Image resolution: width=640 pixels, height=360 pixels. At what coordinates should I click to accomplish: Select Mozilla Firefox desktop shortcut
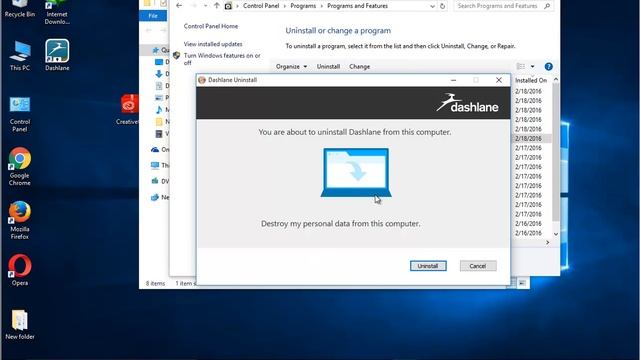click(20, 220)
